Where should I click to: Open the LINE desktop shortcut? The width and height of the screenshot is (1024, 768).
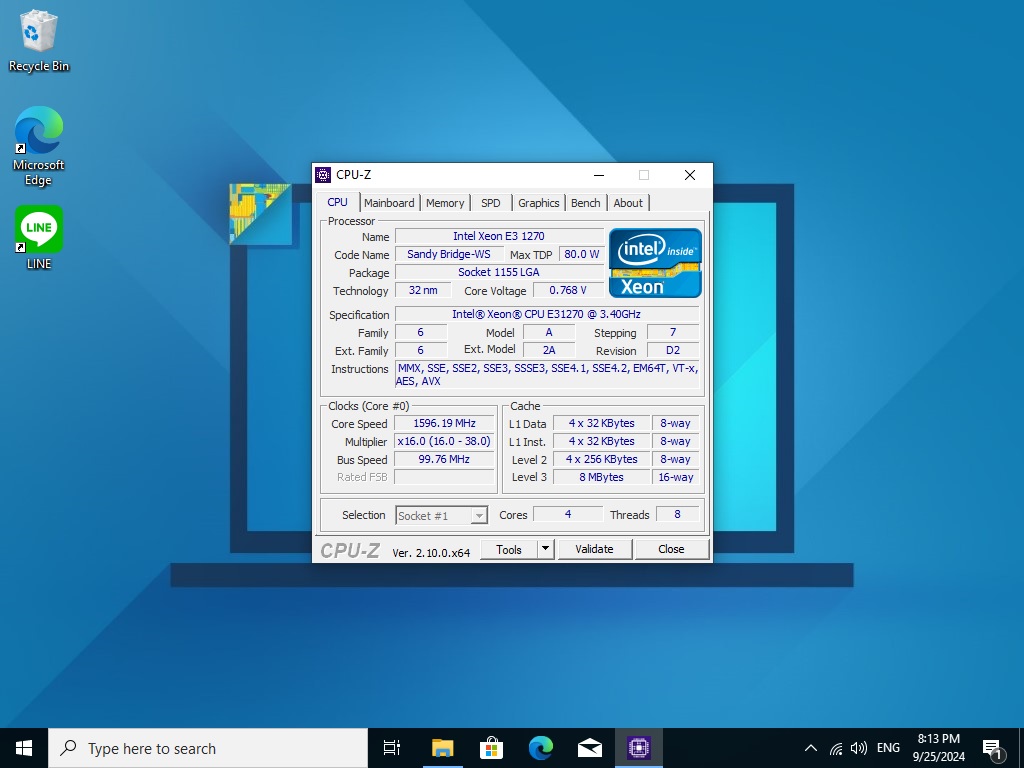pyautogui.click(x=39, y=237)
